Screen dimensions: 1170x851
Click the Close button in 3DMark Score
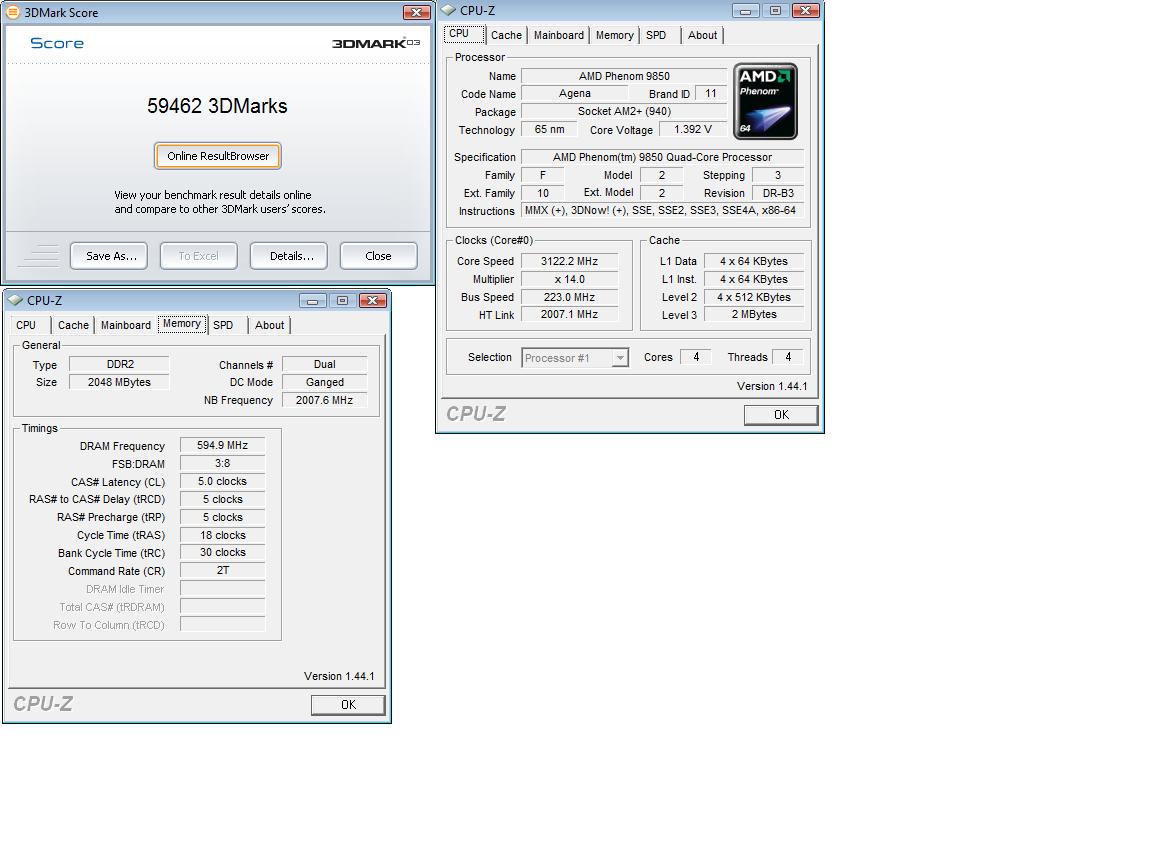[x=378, y=256]
